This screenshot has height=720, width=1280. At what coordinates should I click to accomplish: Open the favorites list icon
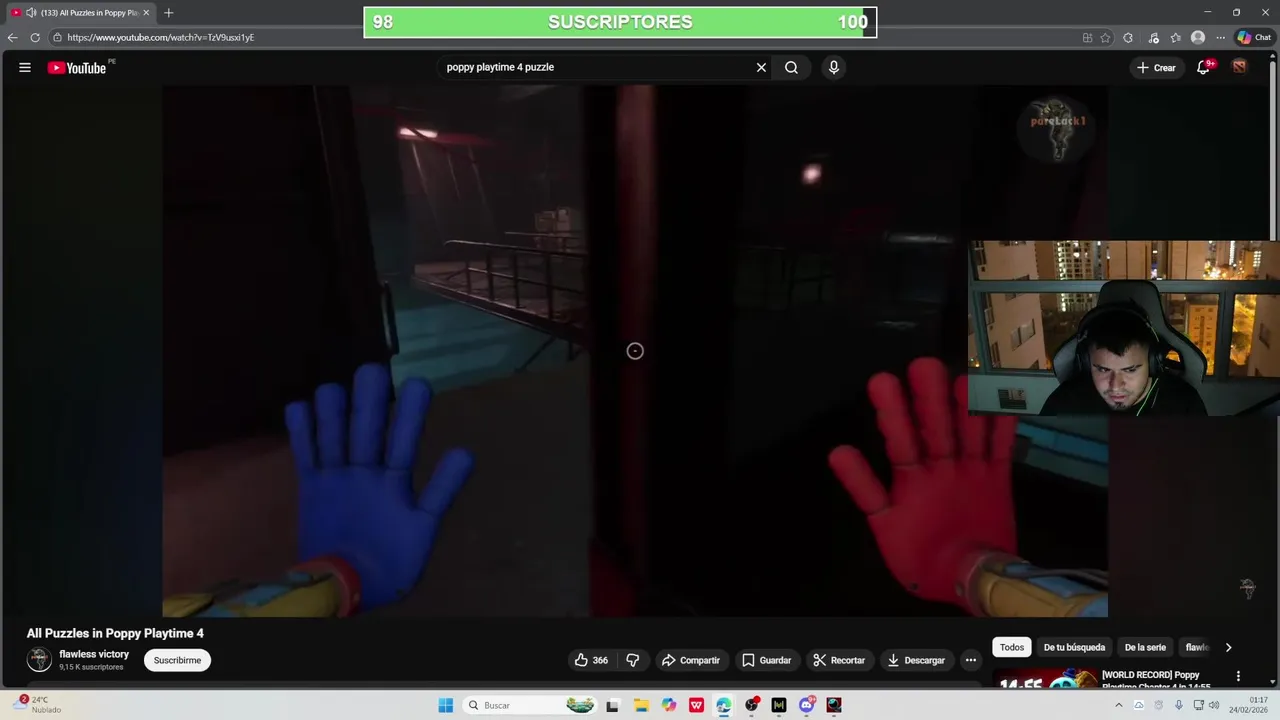1176,38
